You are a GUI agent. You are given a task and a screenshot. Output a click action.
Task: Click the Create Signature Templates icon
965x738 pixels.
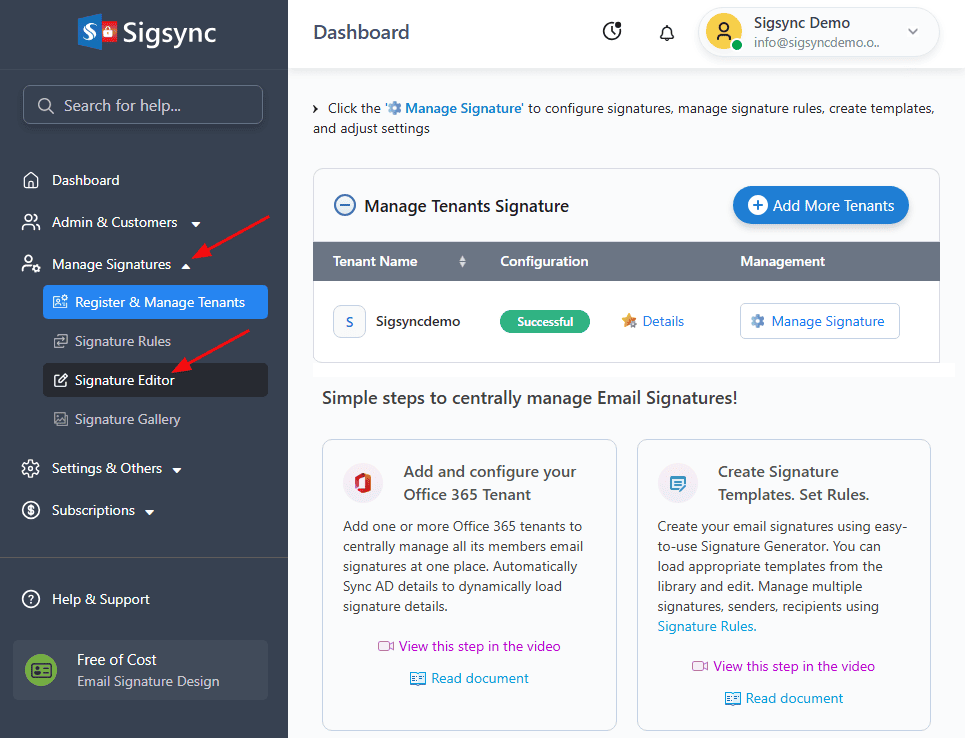677,483
